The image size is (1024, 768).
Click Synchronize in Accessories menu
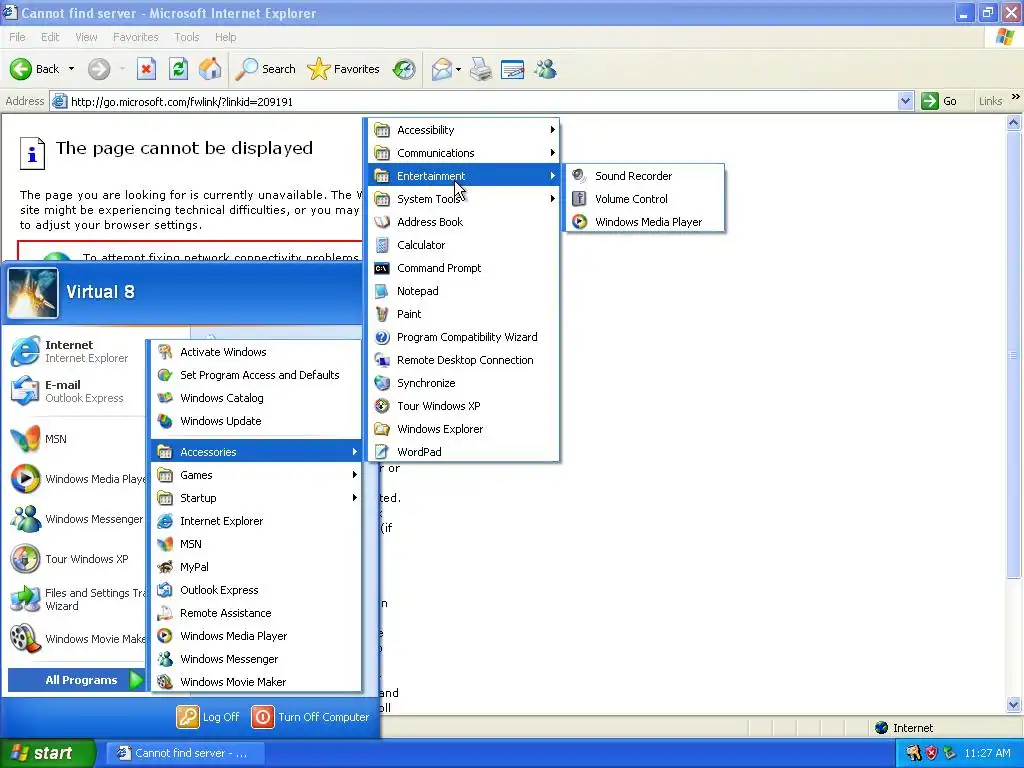point(464,383)
